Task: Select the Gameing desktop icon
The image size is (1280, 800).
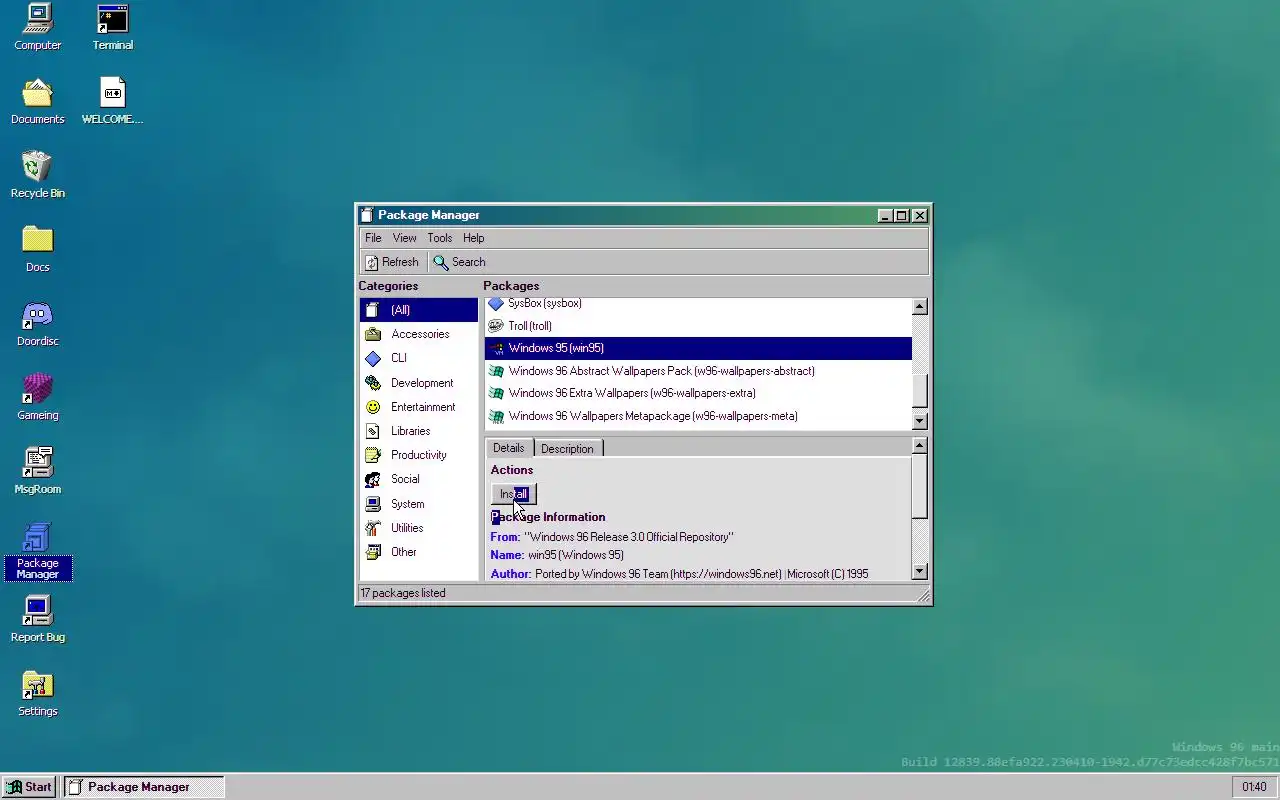Action: (x=37, y=397)
